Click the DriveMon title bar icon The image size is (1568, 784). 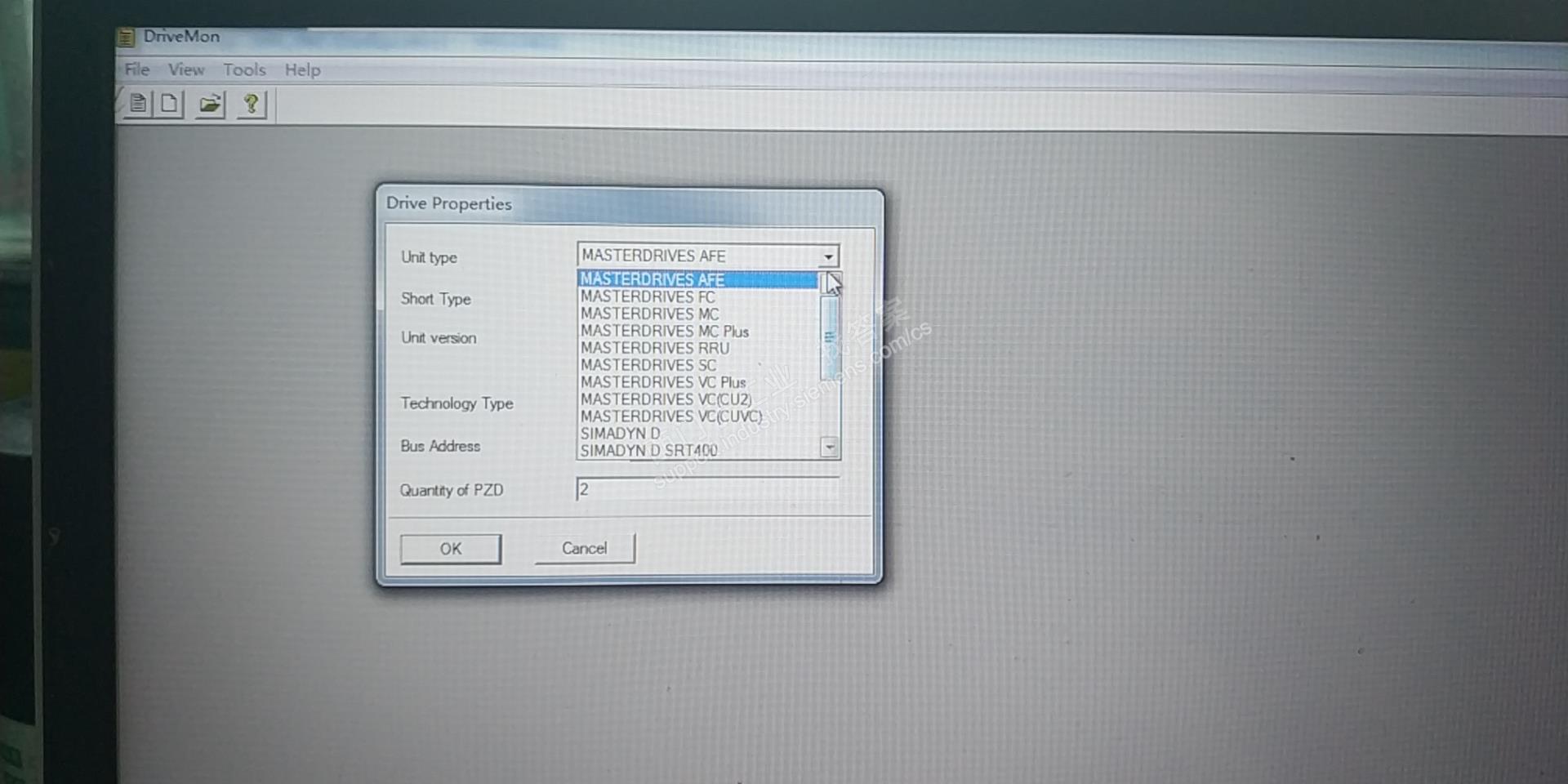click(x=125, y=37)
